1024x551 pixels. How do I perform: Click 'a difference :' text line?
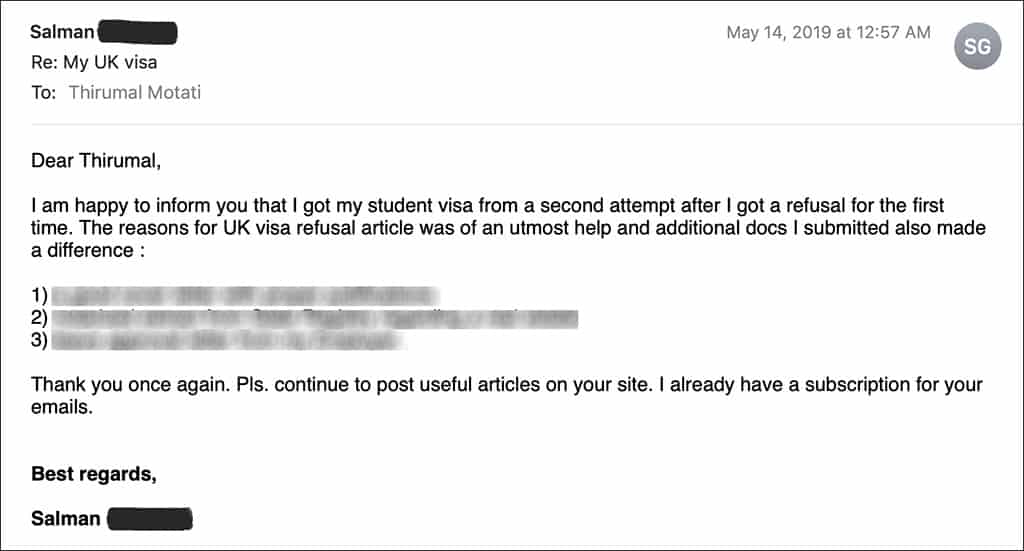[88, 250]
